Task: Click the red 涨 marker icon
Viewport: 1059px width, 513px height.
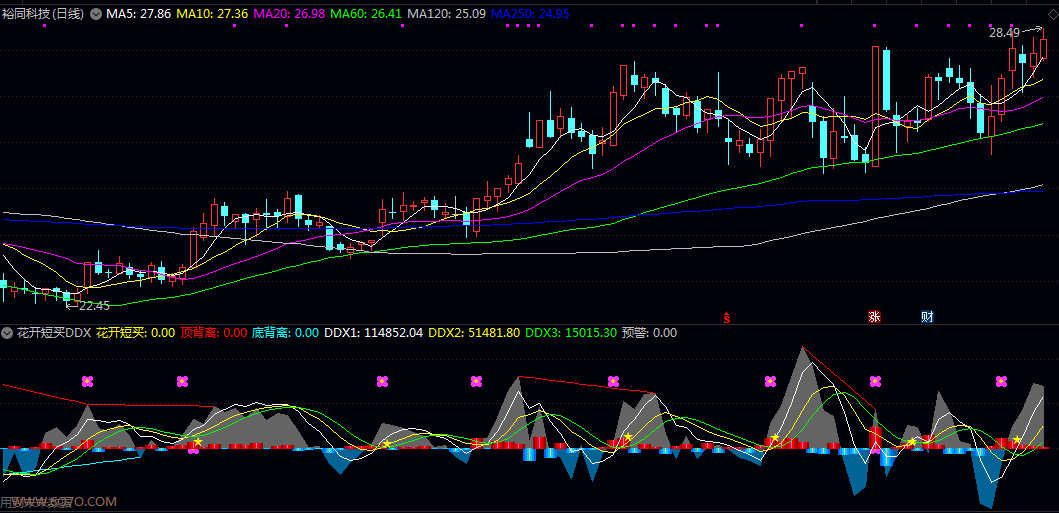Action: click(874, 317)
